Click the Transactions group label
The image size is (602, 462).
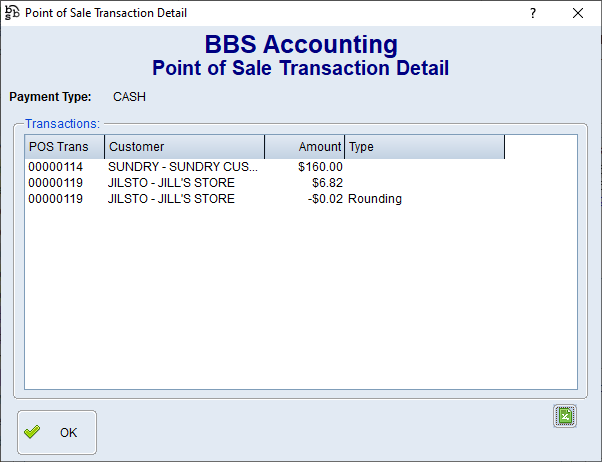62,124
